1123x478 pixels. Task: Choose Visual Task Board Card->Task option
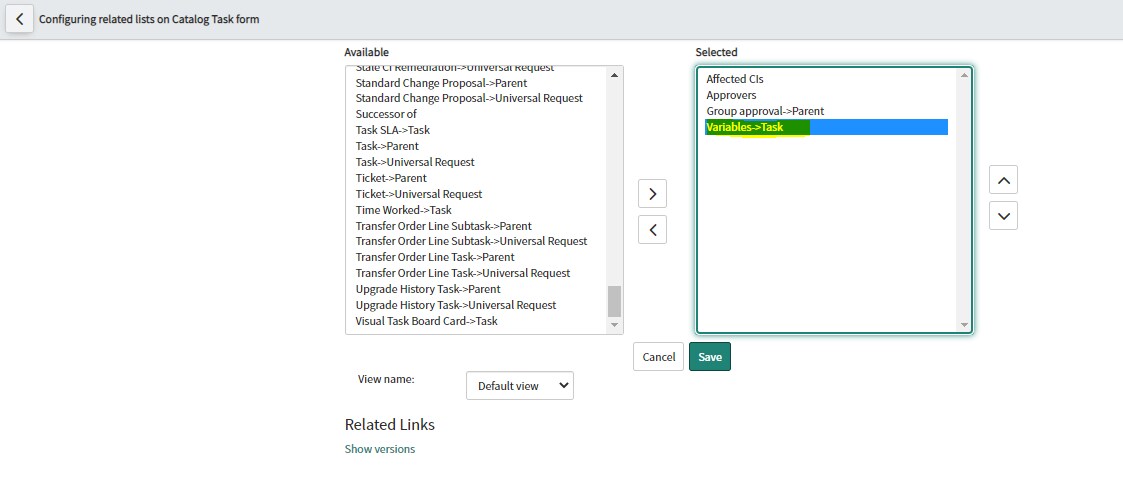(x=426, y=321)
